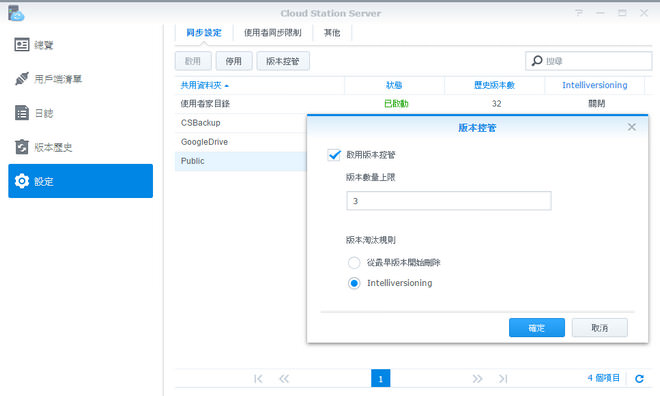Go to the first page of results
660x396 pixels.
[x=258, y=379]
